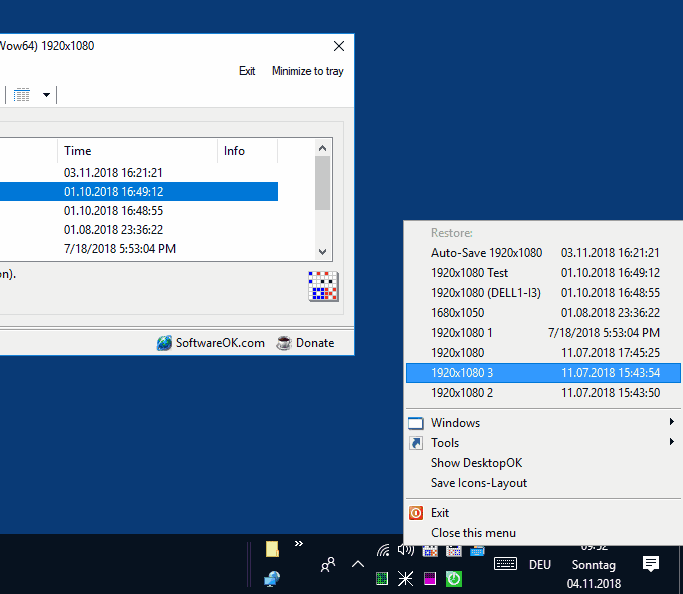Viewport: 683px width, 594px height.
Task: Choose Save Icons-Layout from tray menu
Action: point(479,483)
